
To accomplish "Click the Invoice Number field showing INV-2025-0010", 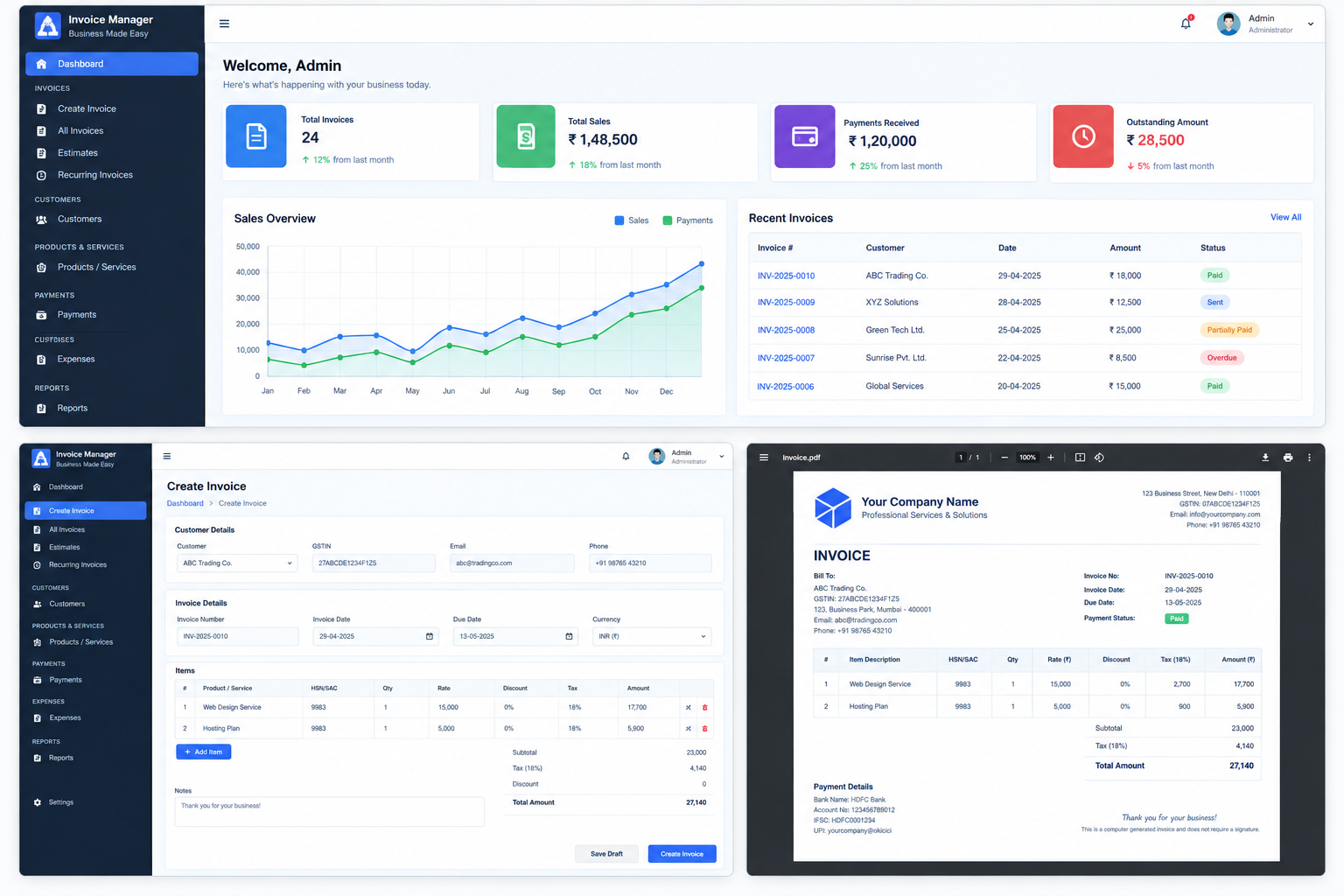I will [x=237, y=636].
